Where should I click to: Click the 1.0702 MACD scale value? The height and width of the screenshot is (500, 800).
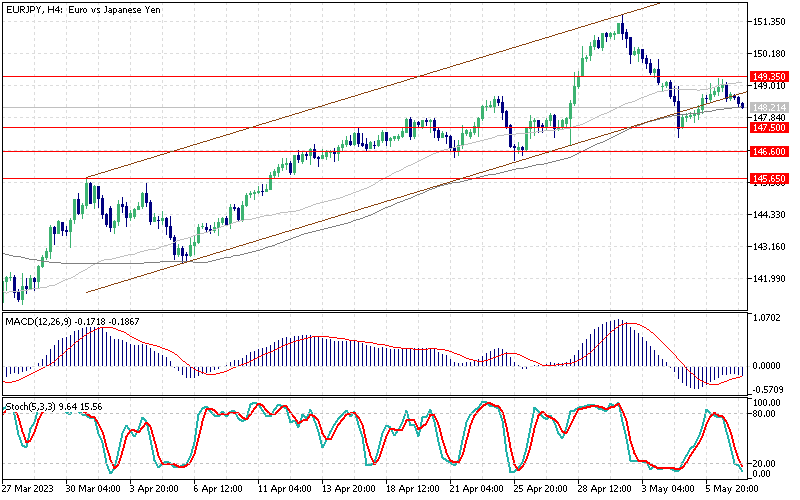coord(767,317)
